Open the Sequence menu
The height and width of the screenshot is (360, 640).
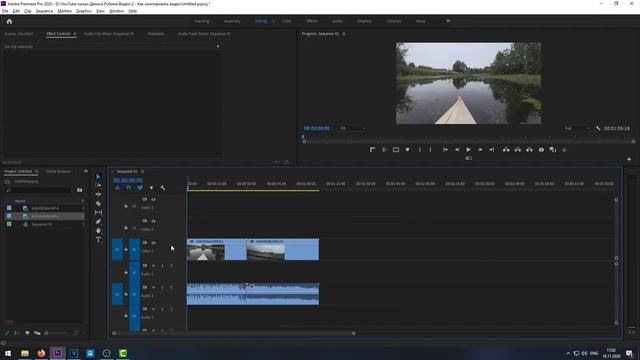pos(44,11)
